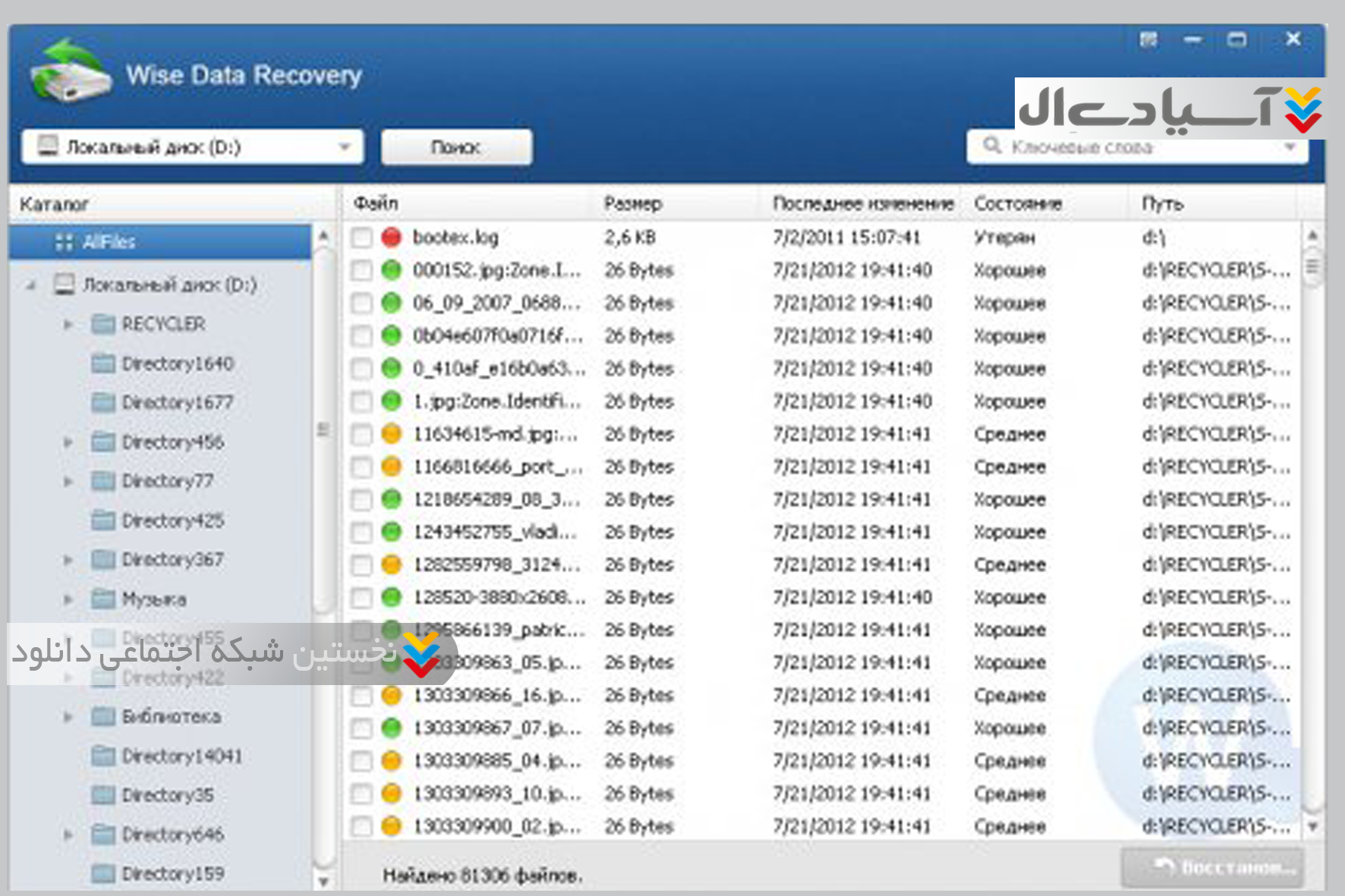Expand the RECYCLER folder node
This screenshot has width=1345, height=896.
(x=68, y=325)
